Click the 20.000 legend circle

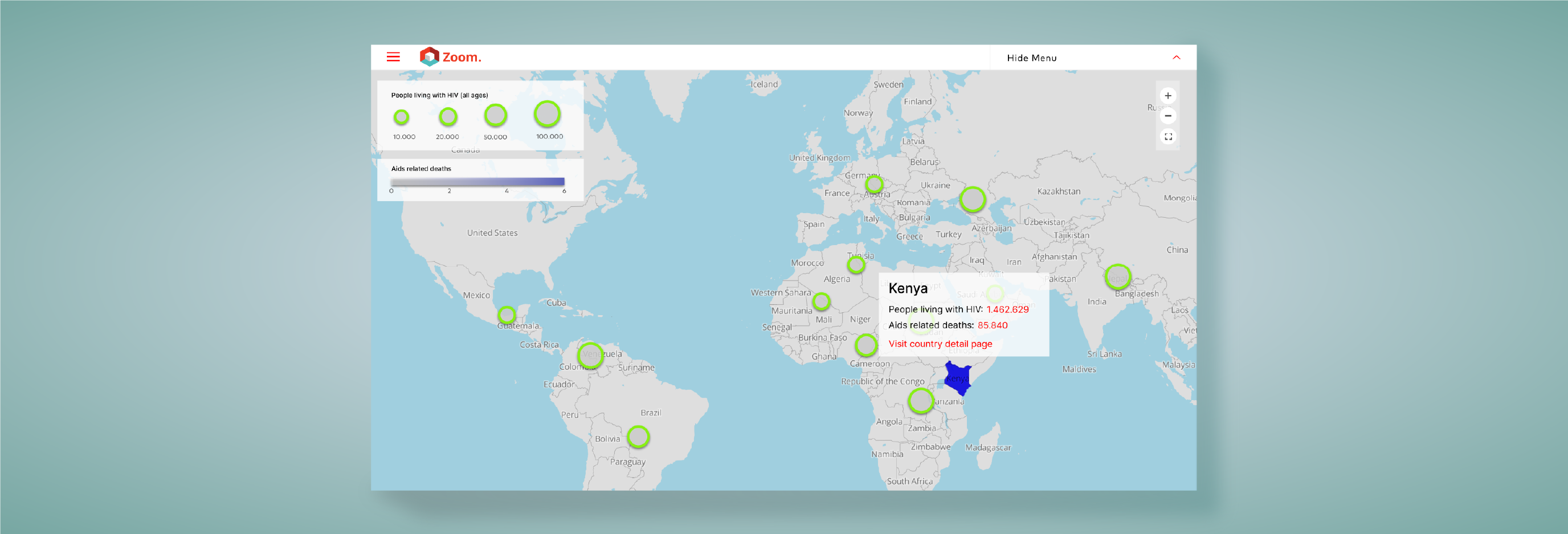[448, 116]
